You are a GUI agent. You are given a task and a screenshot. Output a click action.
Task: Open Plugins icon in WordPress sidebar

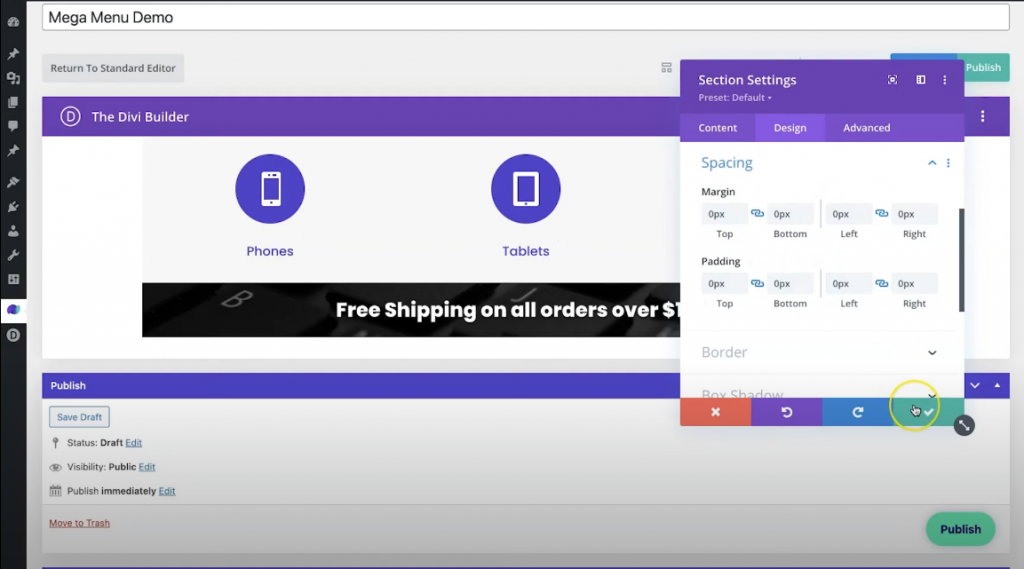pos(13,207)
